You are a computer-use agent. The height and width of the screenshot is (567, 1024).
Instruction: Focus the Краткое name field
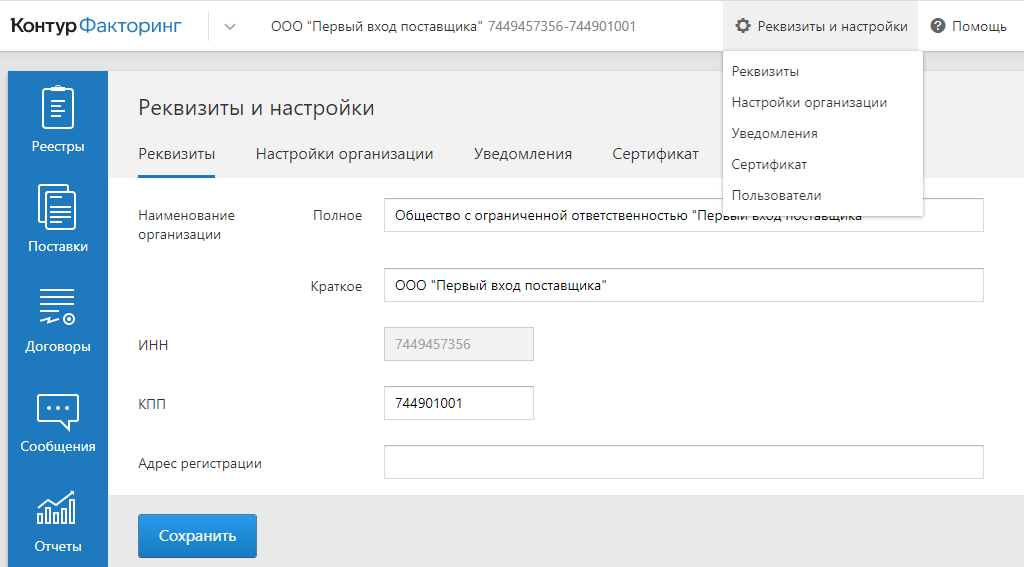[683, 285]
